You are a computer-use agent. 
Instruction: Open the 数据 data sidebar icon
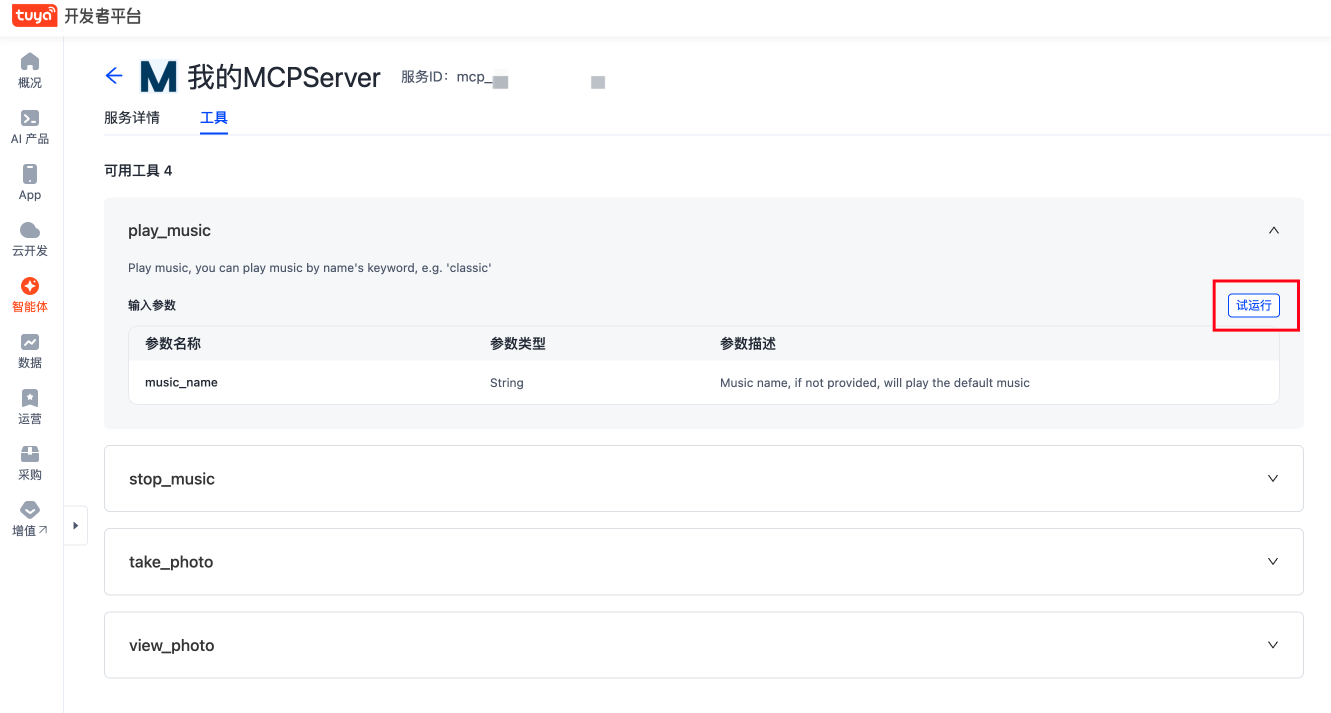pos(30,350)
